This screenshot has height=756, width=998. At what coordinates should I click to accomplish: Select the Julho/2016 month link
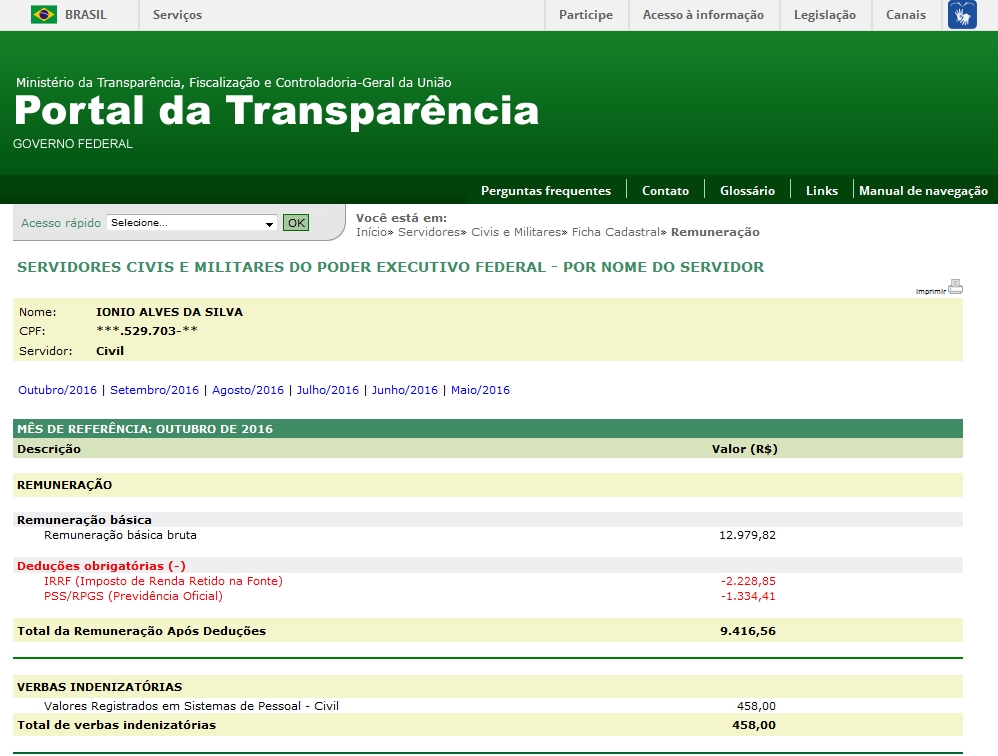pos(327,390)
